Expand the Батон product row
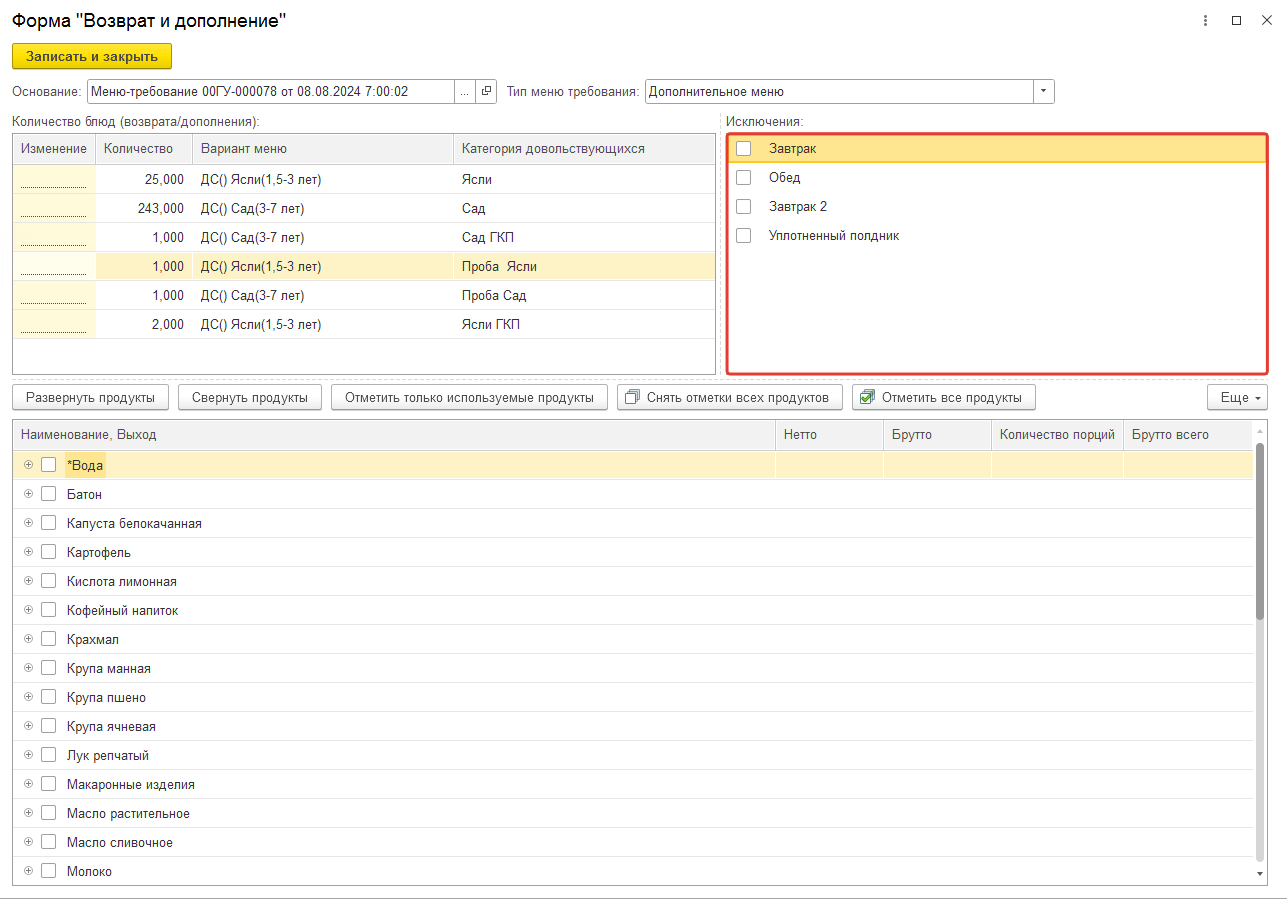Viewport: 1287px width, 899px height. coord(29,494)
